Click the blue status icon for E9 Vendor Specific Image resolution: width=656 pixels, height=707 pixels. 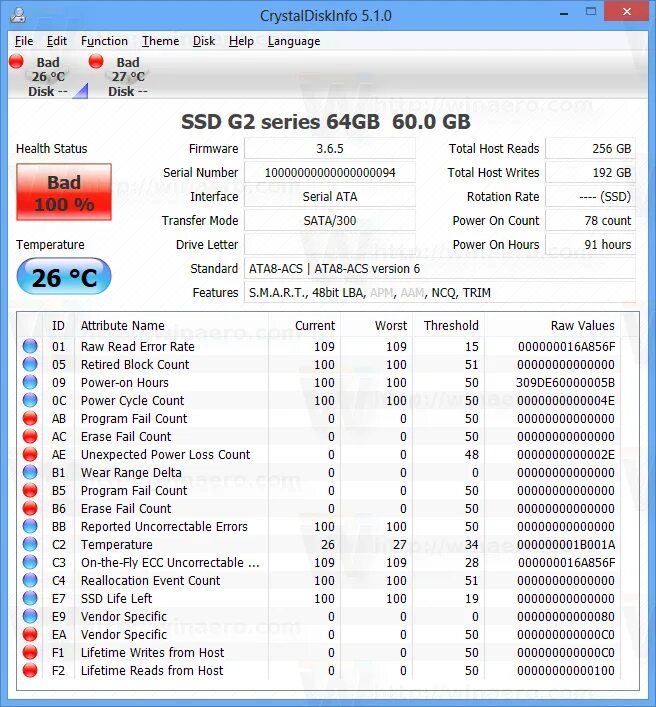coord(30,616)
